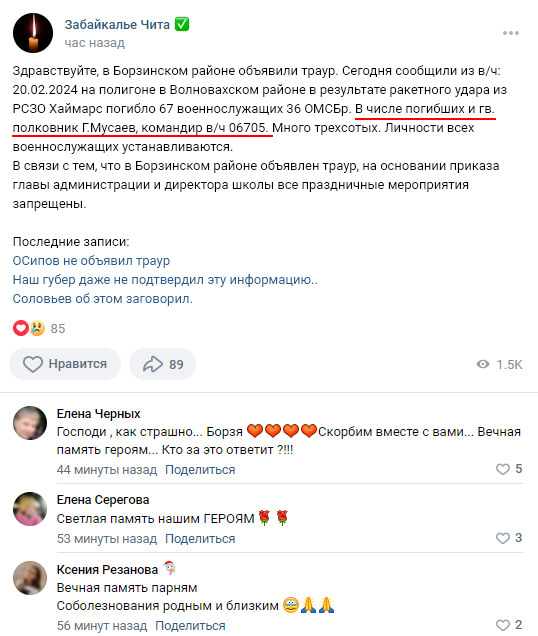The height and width of the screenshot is (636, 538).
Task: Open the Забайкалье Чита community page
Action: point(117,25)
